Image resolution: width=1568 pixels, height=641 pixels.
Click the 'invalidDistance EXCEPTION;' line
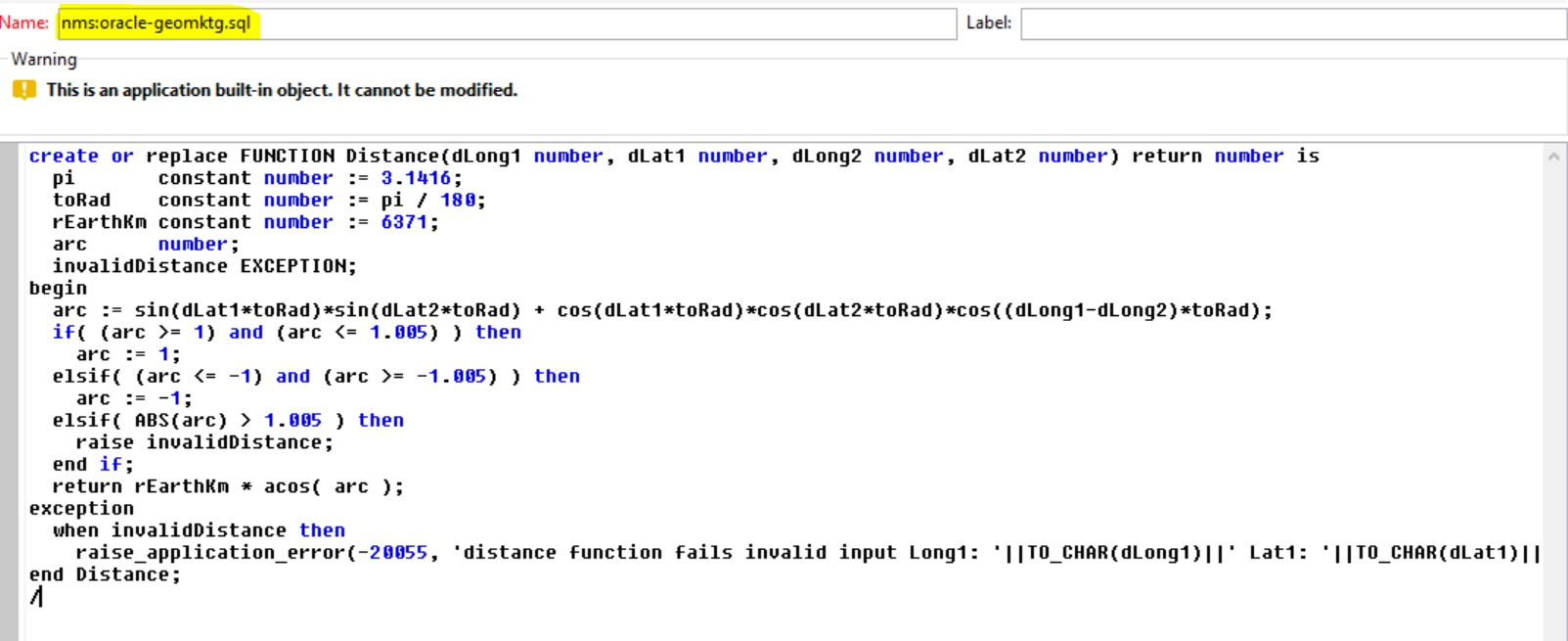204,266
